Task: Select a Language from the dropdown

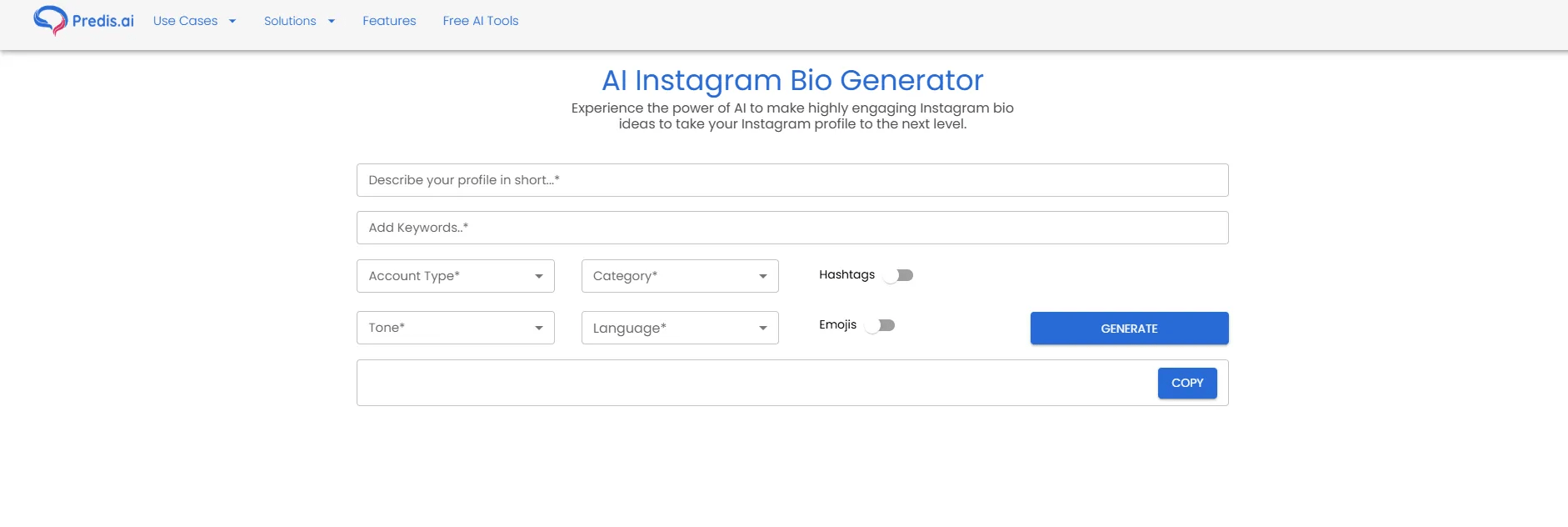Action: pyautogui.click(x=679, y=327)
